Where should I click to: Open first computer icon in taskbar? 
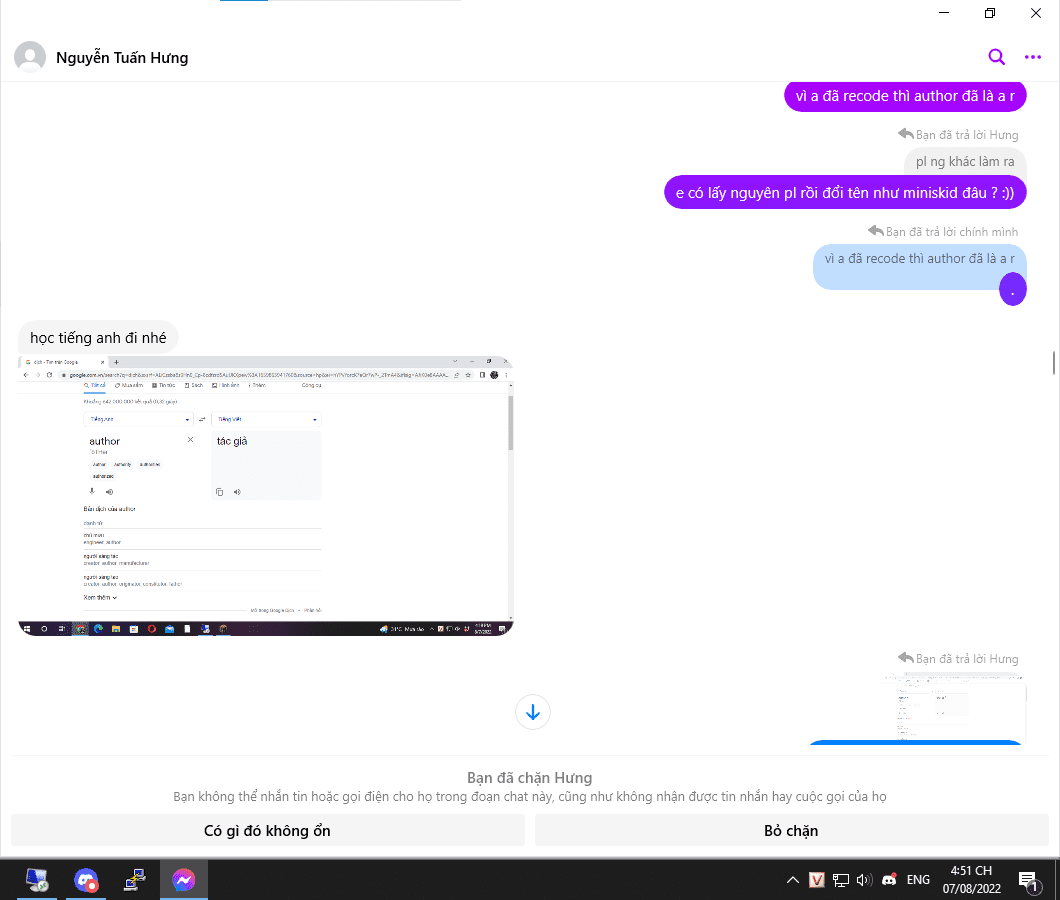pyautogui.click(x=37, y=880)
